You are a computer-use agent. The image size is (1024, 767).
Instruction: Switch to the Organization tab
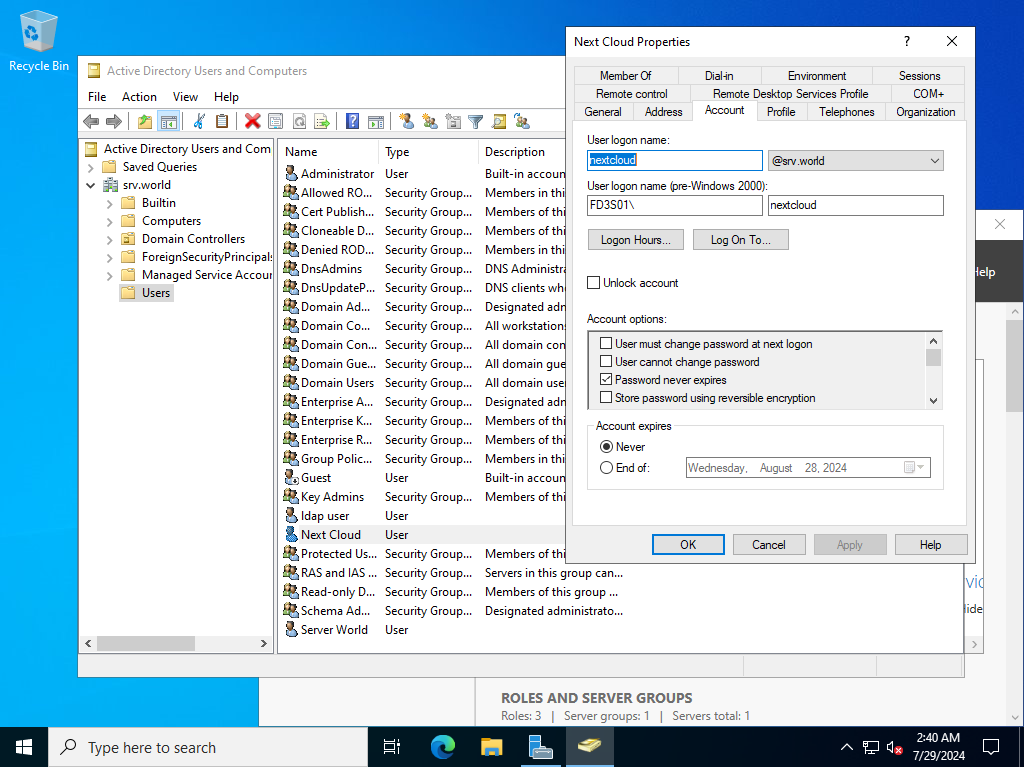[925, 112]
